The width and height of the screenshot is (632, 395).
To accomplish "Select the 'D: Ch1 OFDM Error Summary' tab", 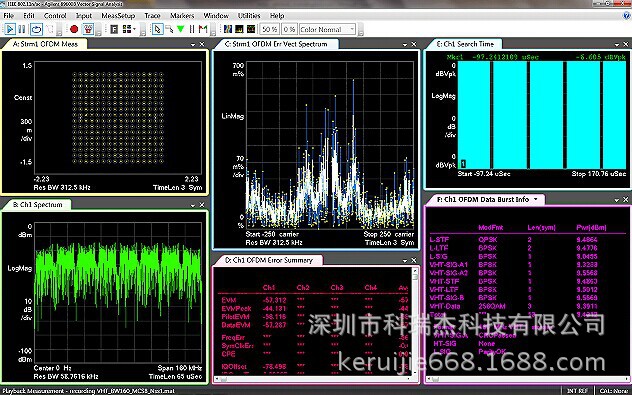I will [x=268, y=260].
